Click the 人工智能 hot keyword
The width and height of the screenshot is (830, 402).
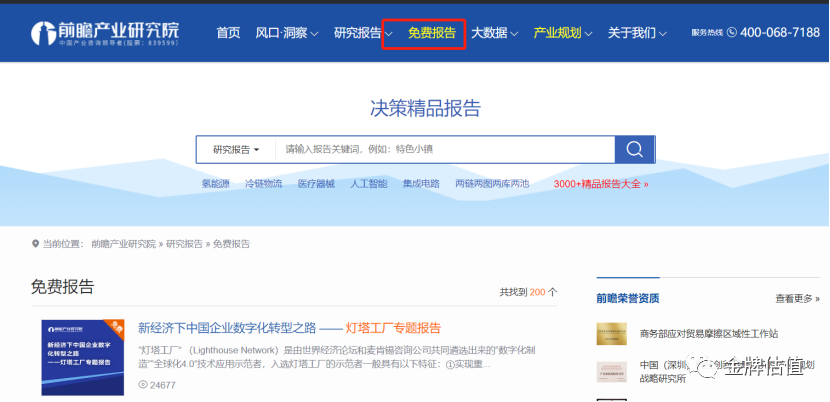coord(368,184)
